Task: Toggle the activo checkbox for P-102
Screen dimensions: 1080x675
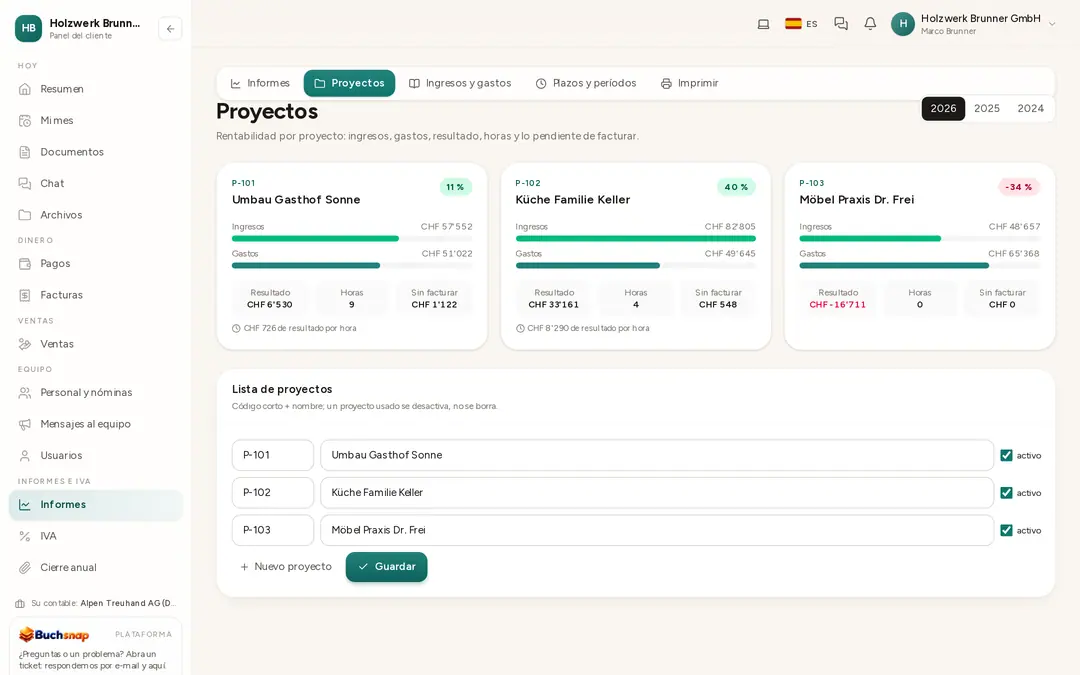Action: coord(1006,492)
